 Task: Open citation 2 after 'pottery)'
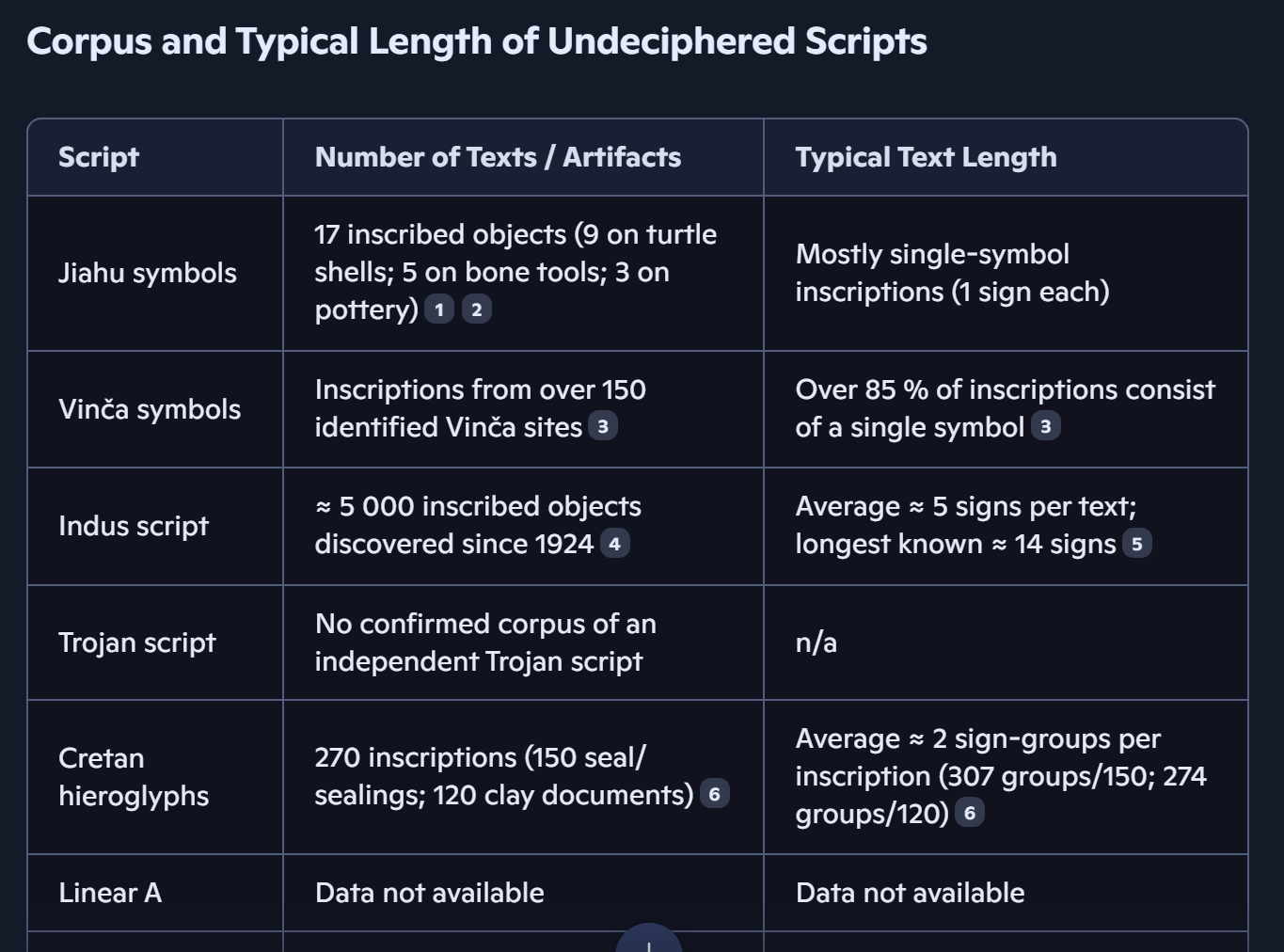coord(476,309)
